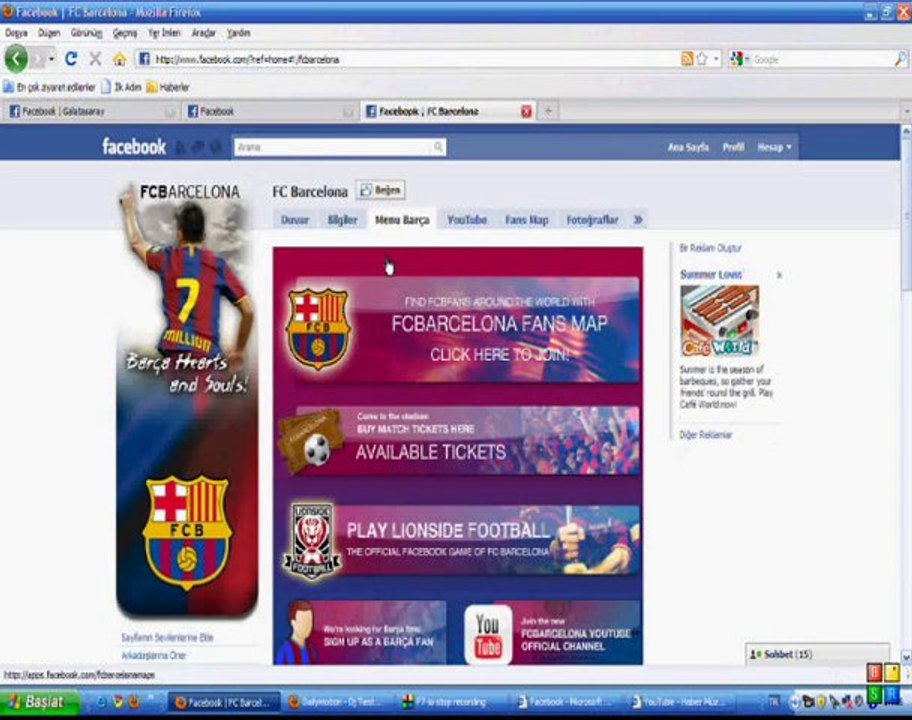Open the 'Arkadaşlarına Öner' link
912x720 pixels.
point(154,655)
